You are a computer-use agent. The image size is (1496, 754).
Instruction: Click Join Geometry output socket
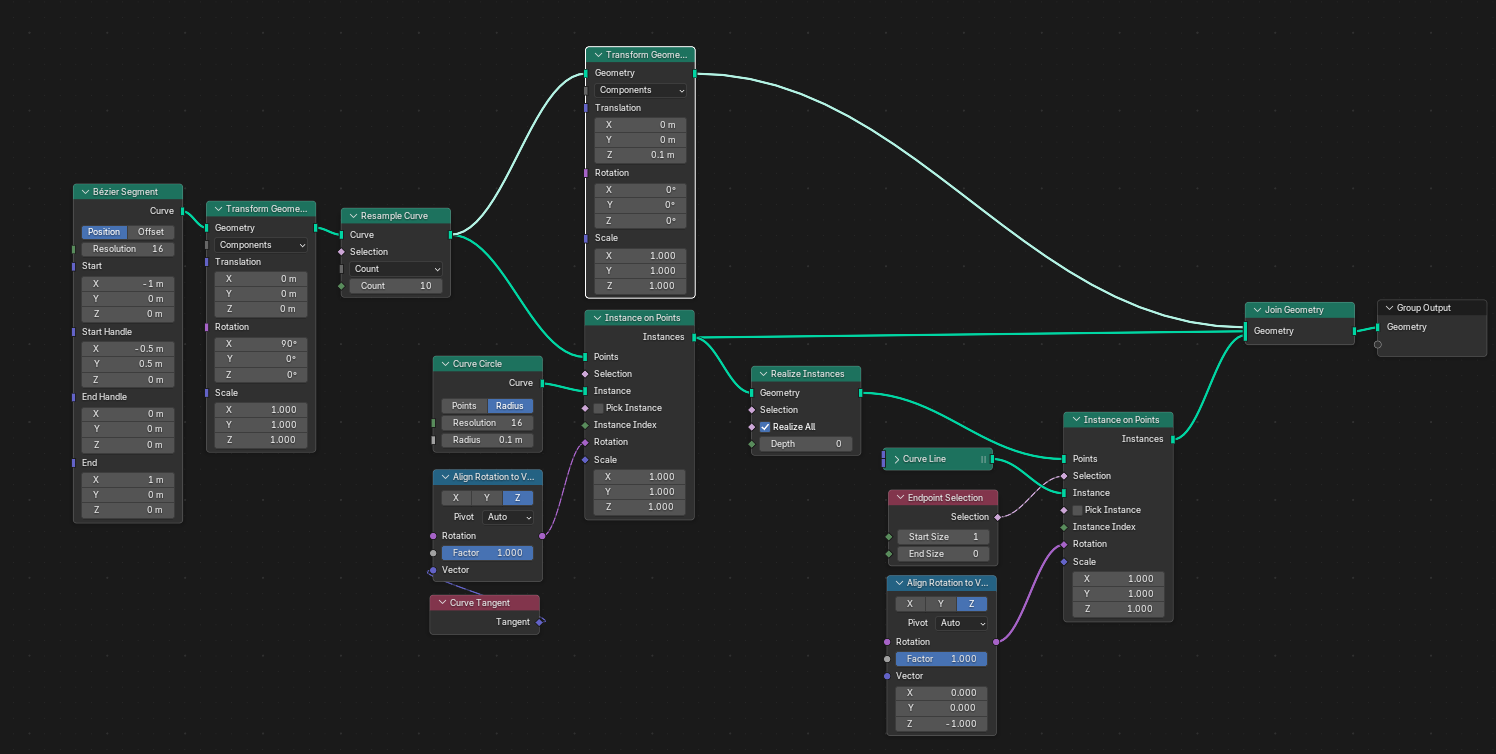click(x=1355, y=331)
